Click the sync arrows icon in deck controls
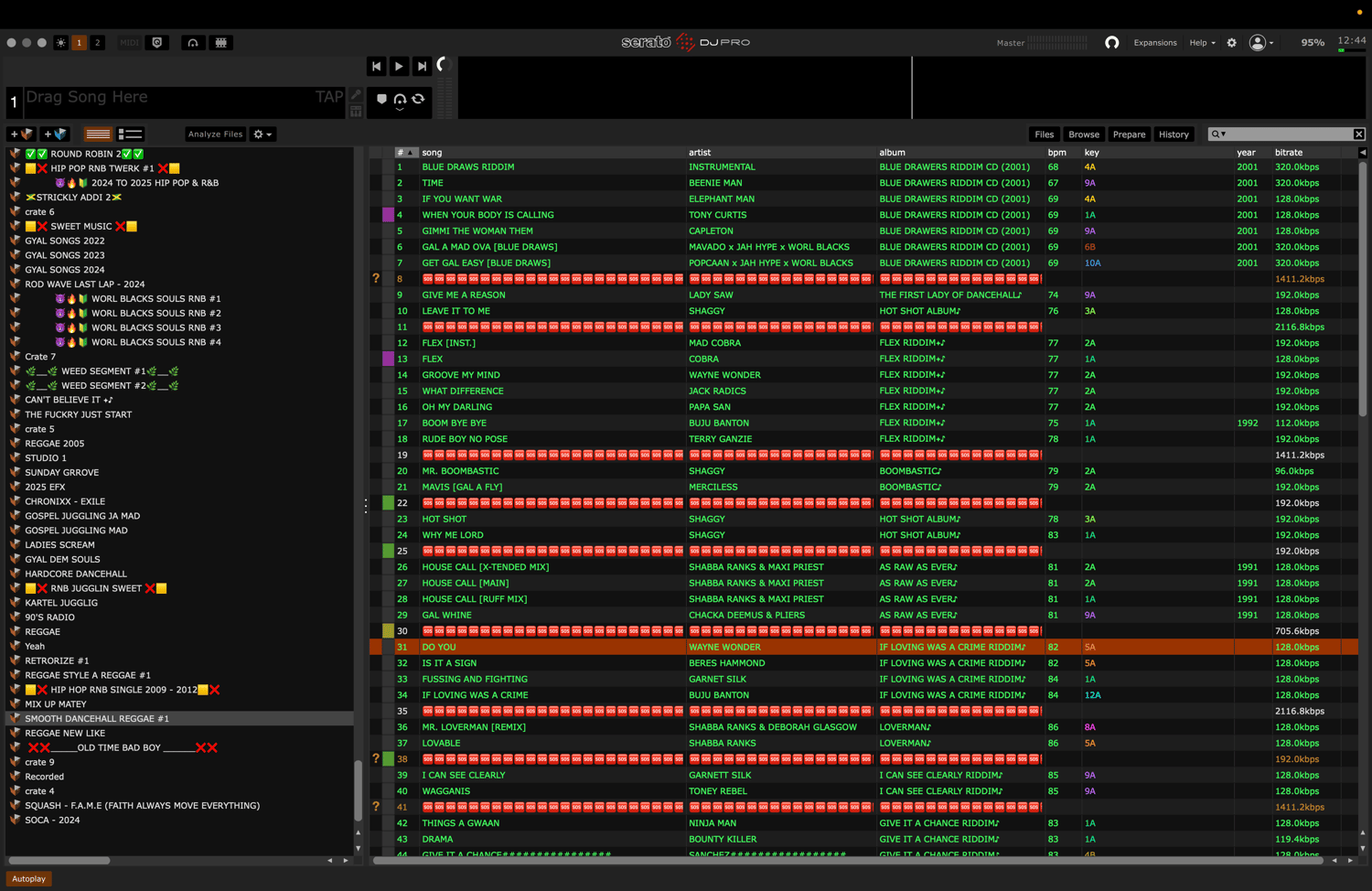The image size is (1372, 891). (x=418, y=99)
